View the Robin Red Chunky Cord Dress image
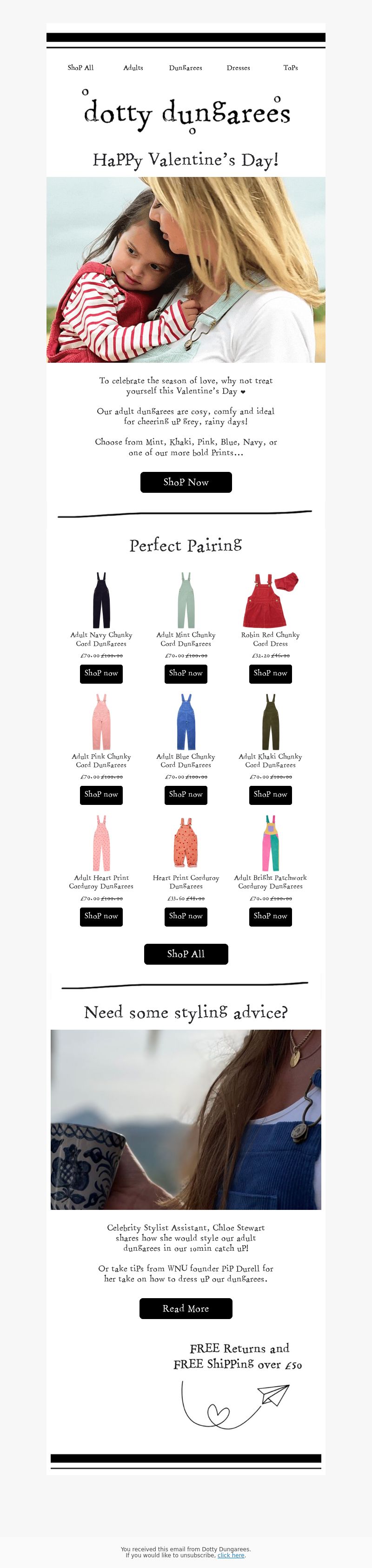Viewport: 372px width, 1568px height. coord(270,600)
